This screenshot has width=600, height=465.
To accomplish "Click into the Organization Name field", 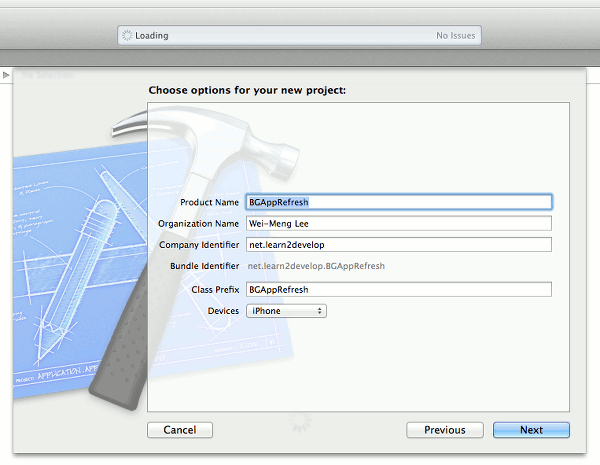I will (399, 223).
